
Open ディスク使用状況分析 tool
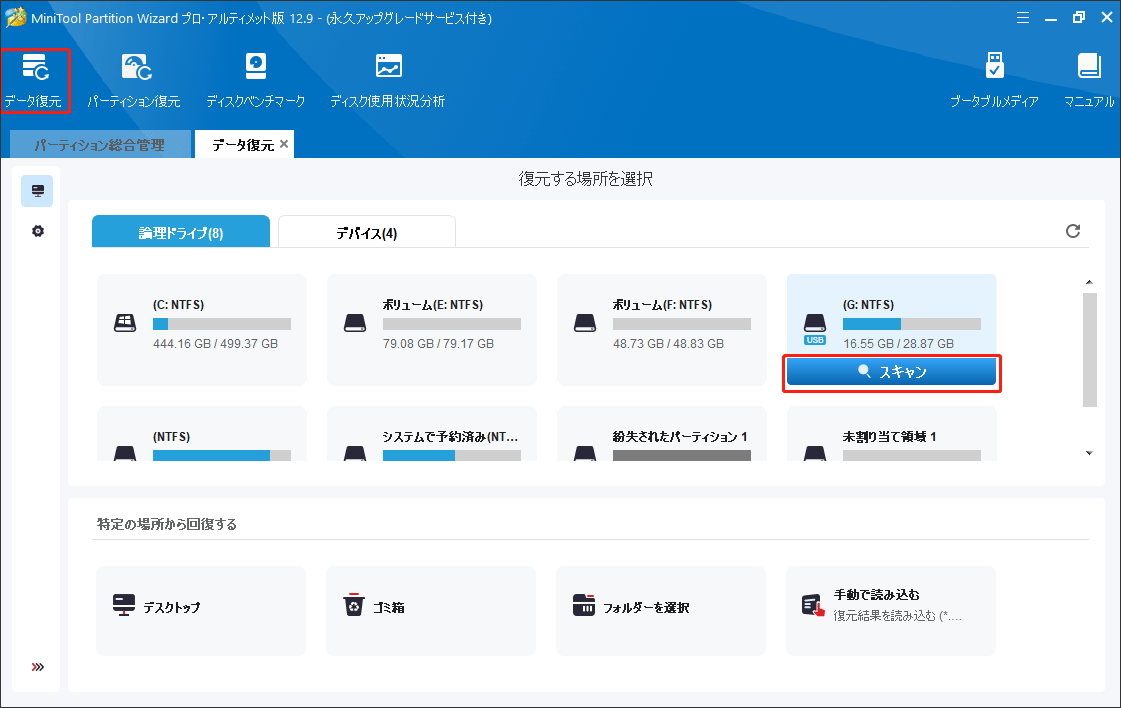tap(387, 80)
